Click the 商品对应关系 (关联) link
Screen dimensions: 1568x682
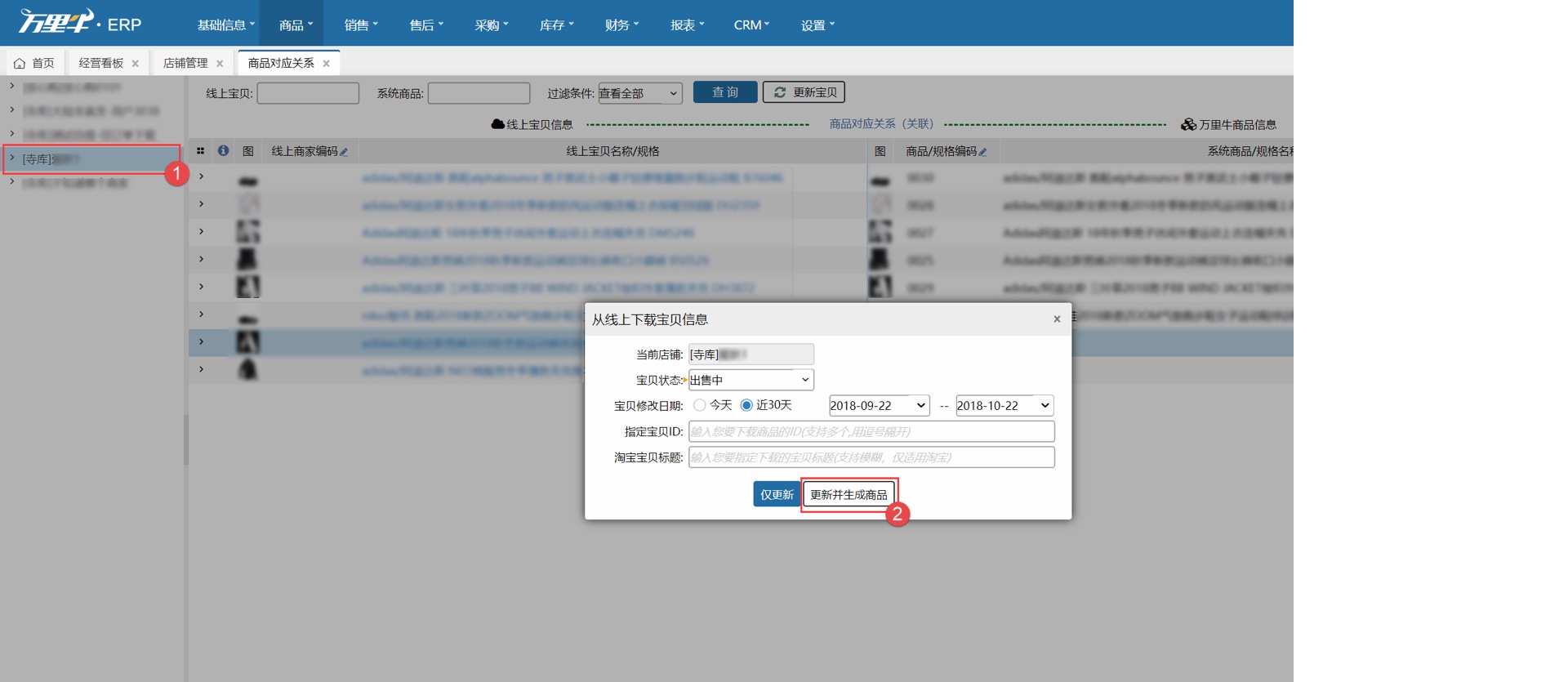[x=881, y=124]
